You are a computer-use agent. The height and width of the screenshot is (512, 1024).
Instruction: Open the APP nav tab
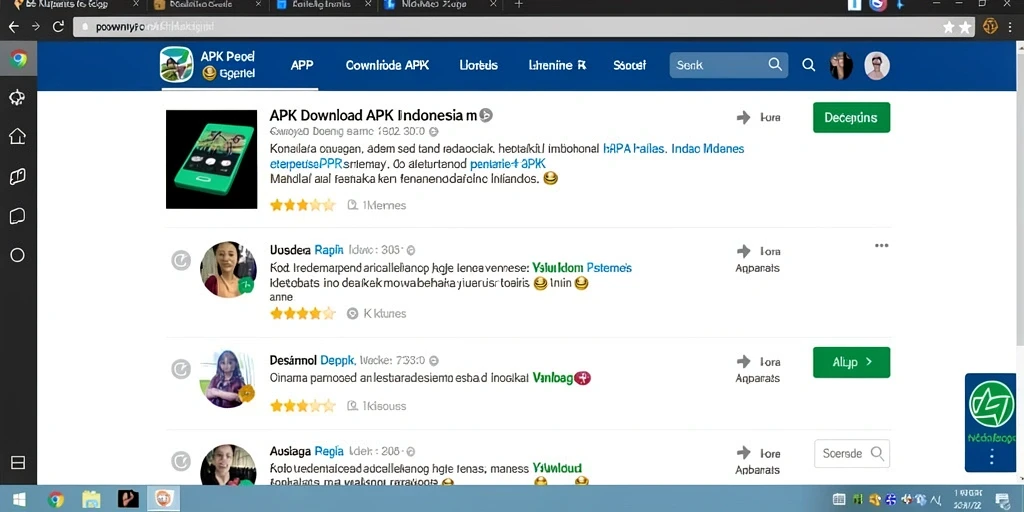[302, 65]
